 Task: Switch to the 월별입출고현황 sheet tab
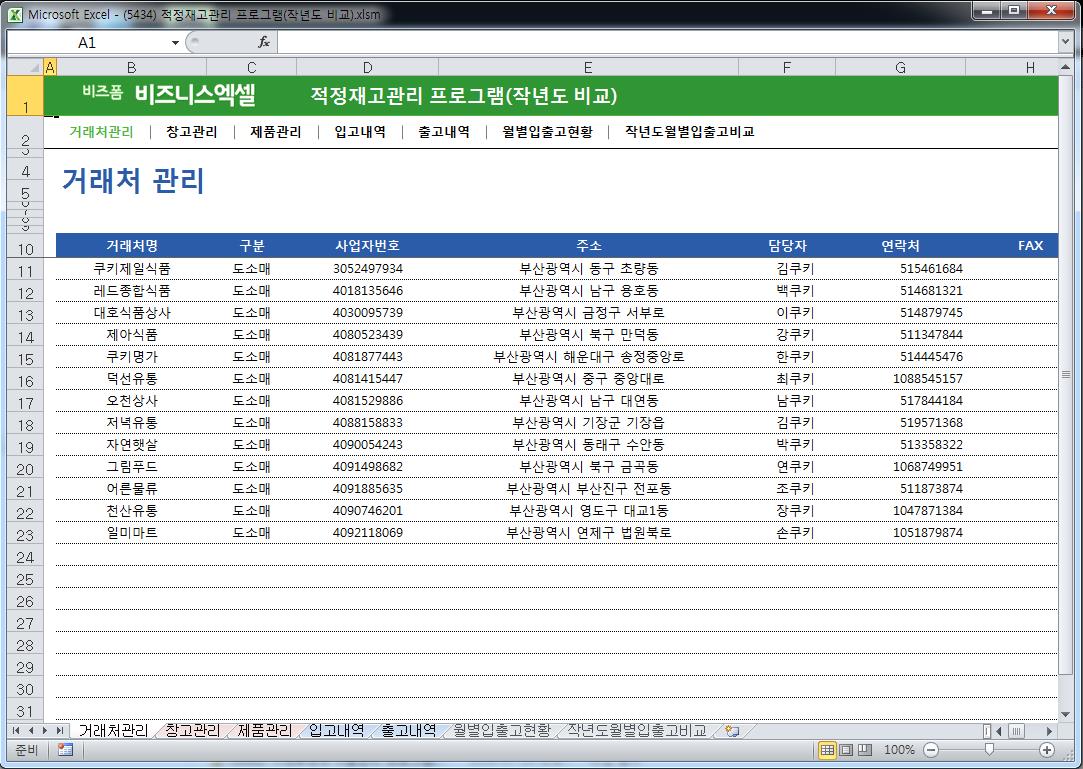pos(501,731)
